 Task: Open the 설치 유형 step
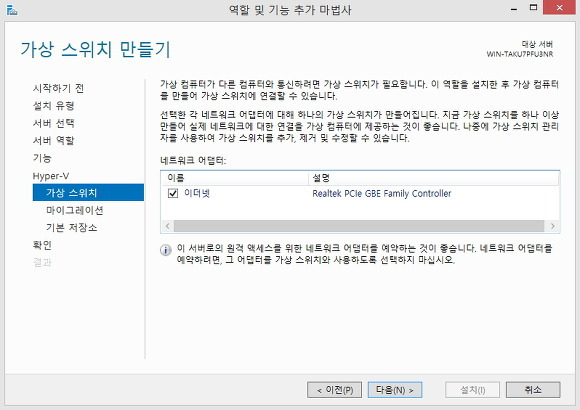[x=54, y=106]
